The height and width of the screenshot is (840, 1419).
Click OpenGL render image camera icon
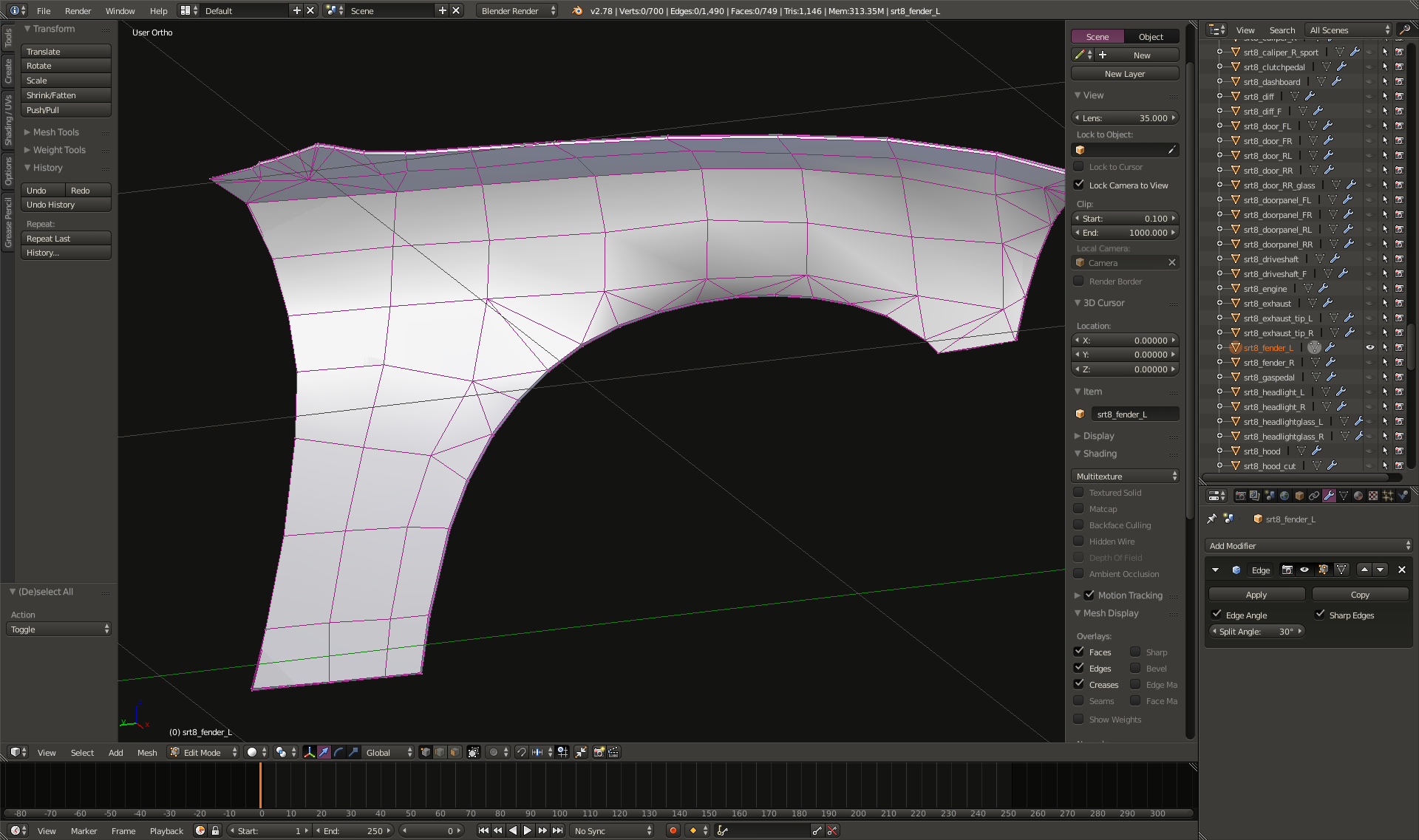point(599,752)
